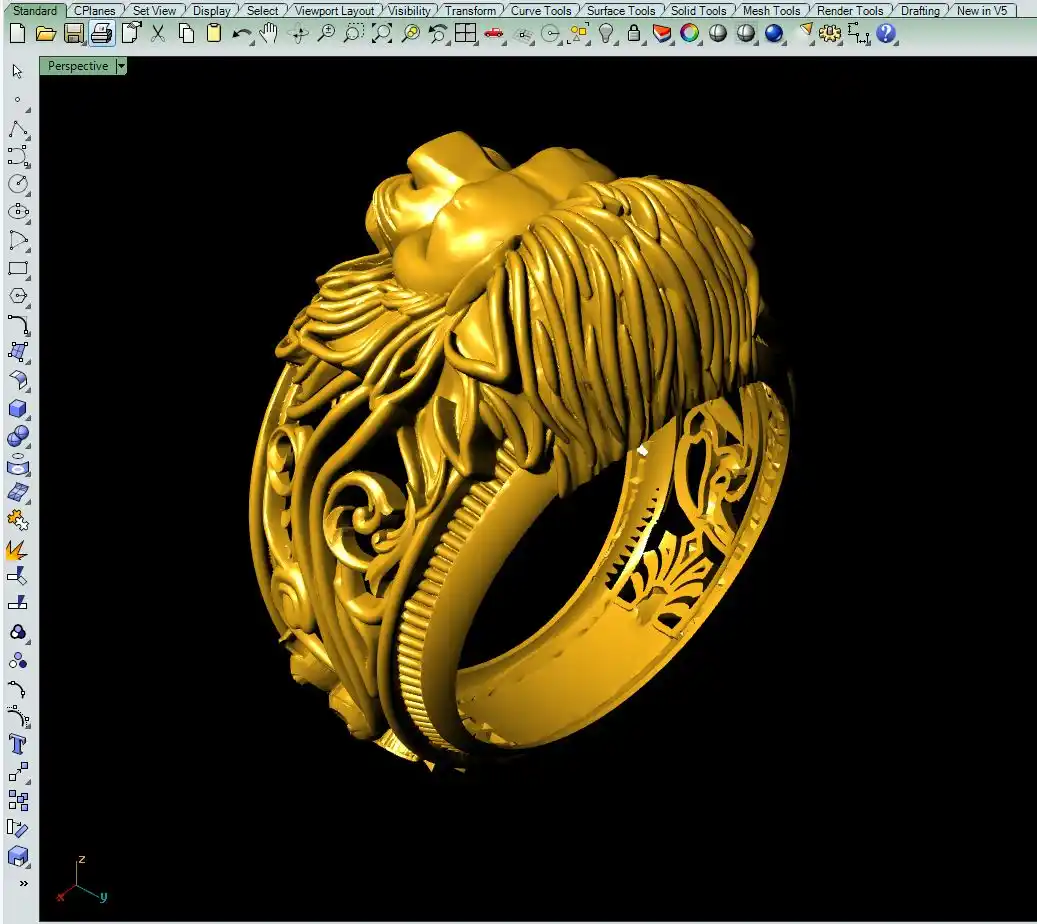Screen dimensions: 1037x924
Task: Open the Perspective viewport dropdown arrow
Action: (x=121, y=66)
